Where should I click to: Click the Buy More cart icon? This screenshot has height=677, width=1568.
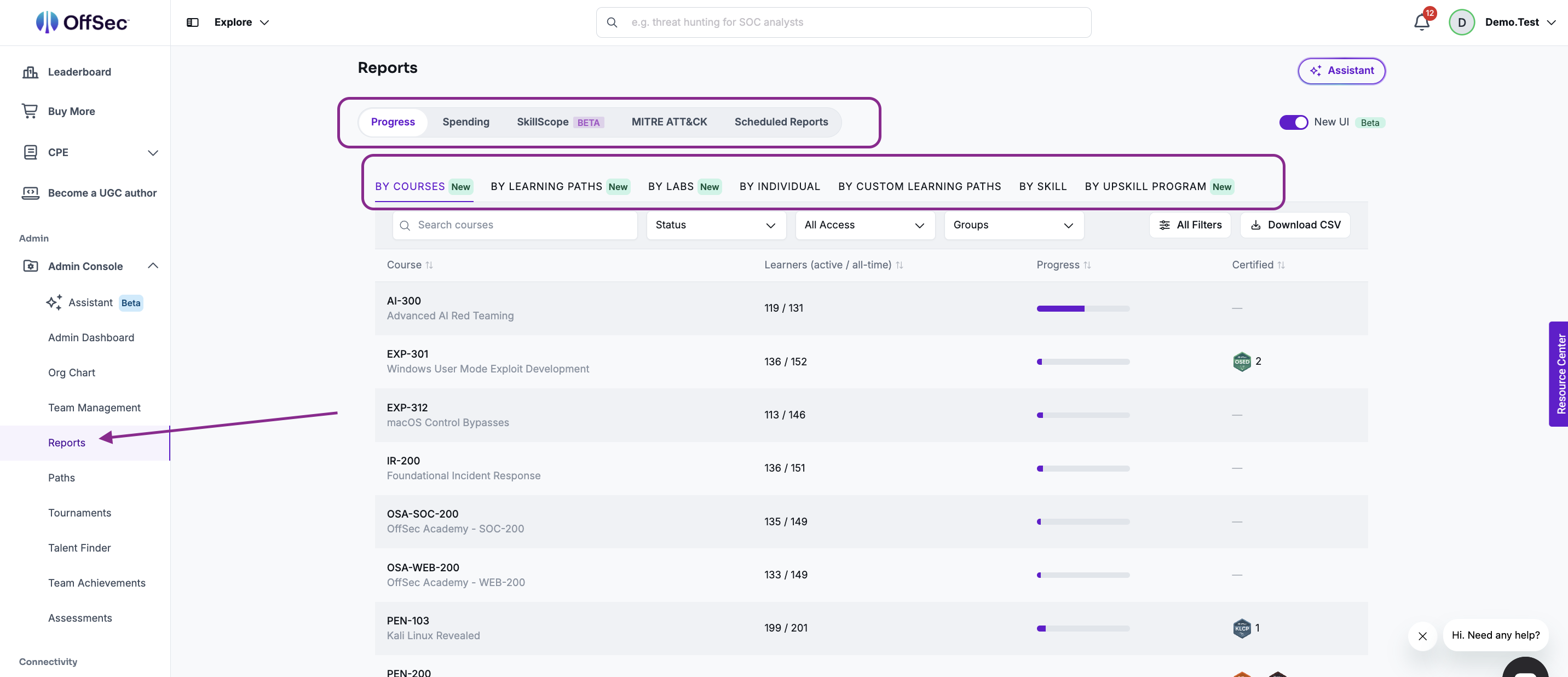pyautogui.click(x=30, y=111)
